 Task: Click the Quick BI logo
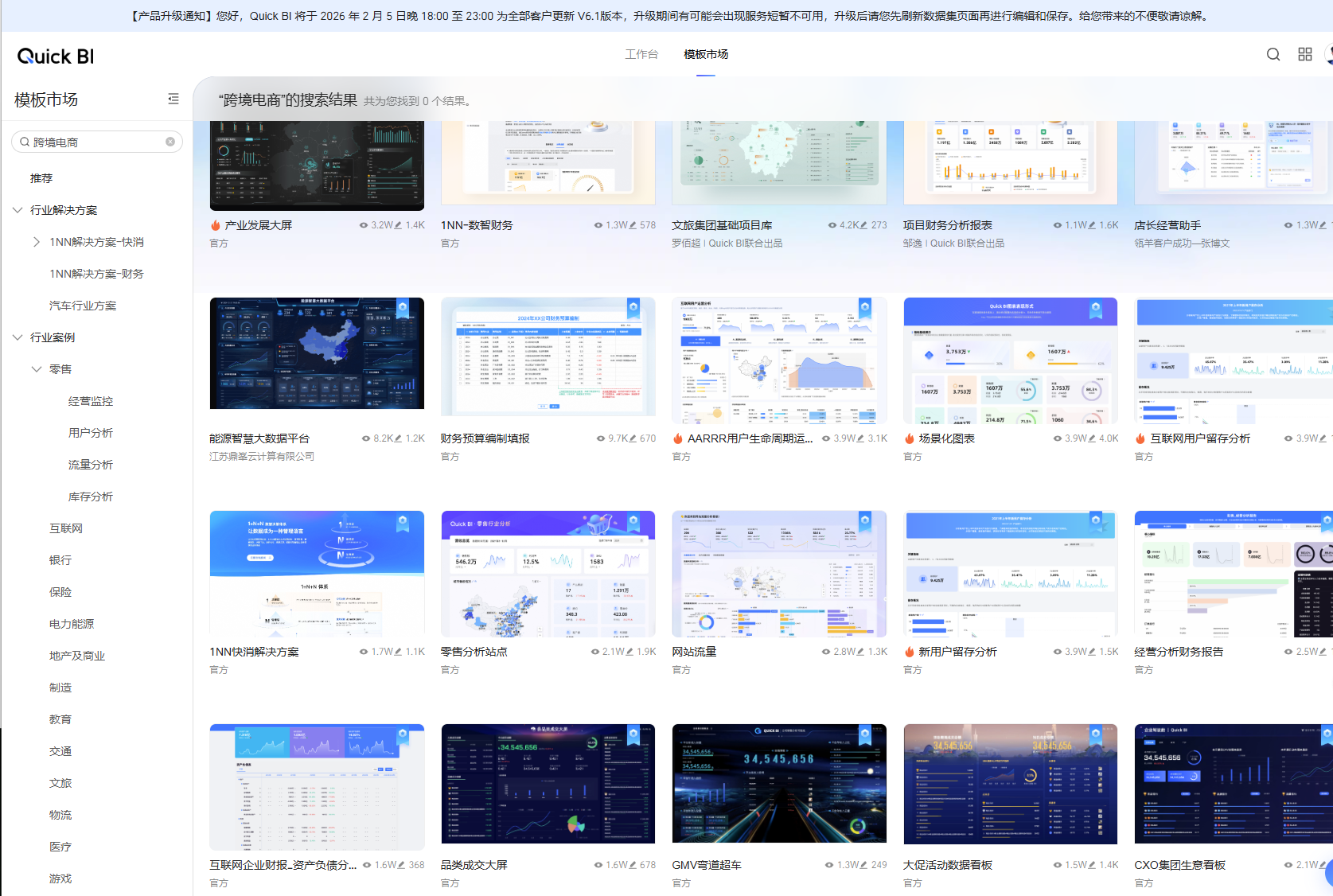pos(56,56)
